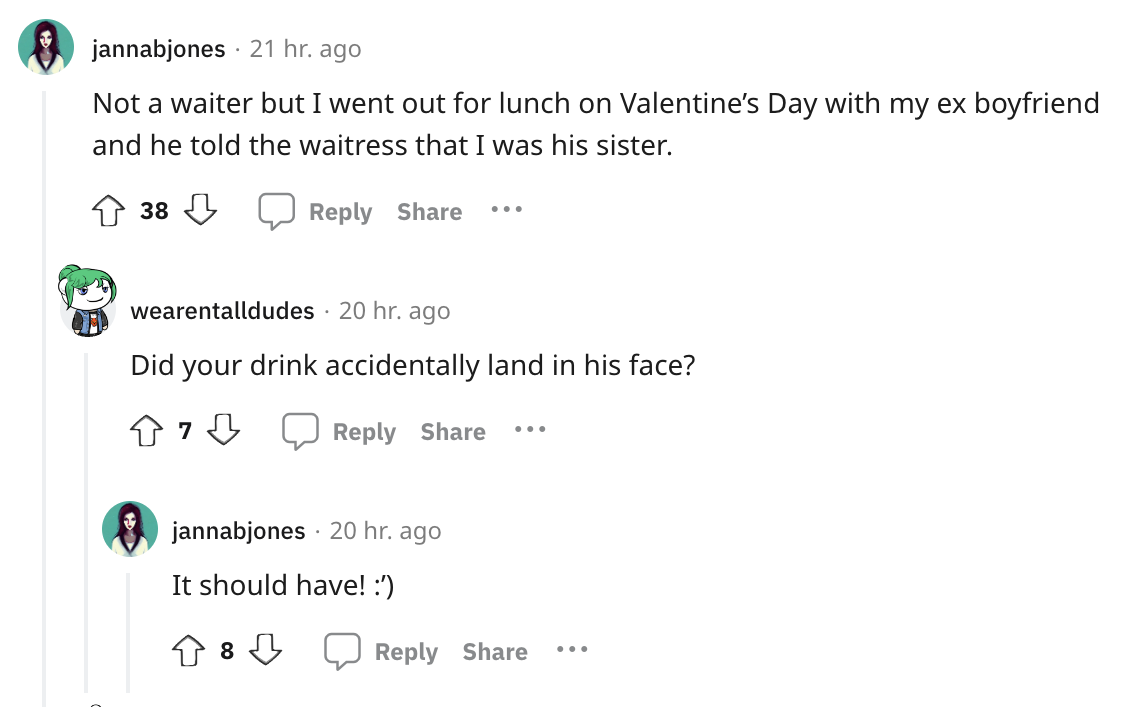
Task: Click the reply bubble icon under 'It should have!'
Action: click(345, 651)
